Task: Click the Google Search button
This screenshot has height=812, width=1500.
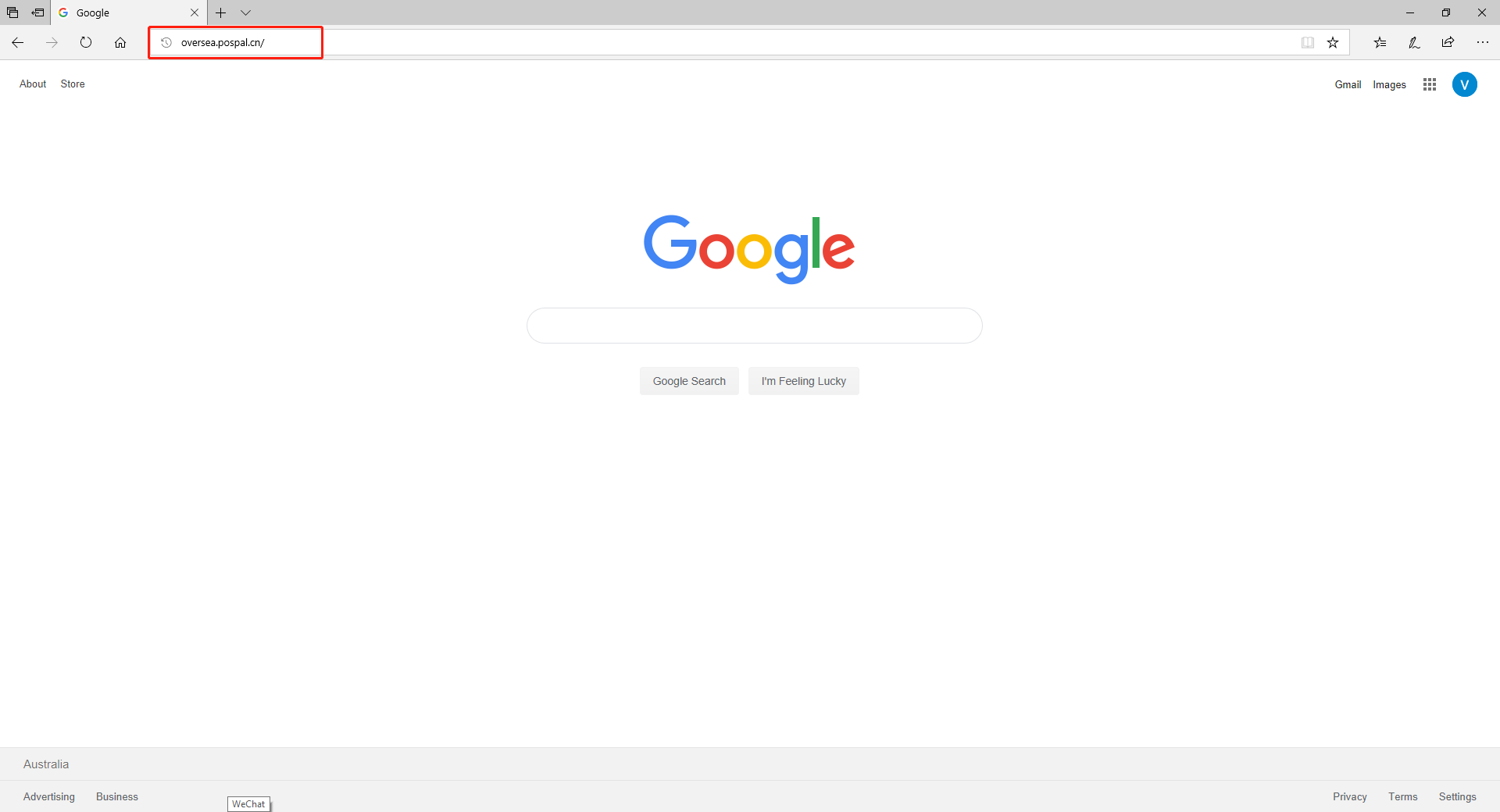Action: 689,381
